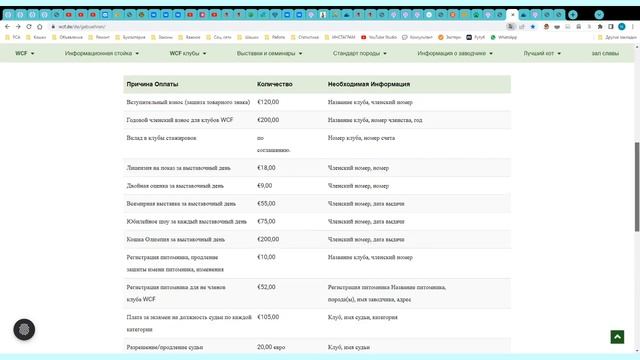Go forward to the next page
Image resolution: width=640 pixels, height=360 pixels.
[18, 27]
